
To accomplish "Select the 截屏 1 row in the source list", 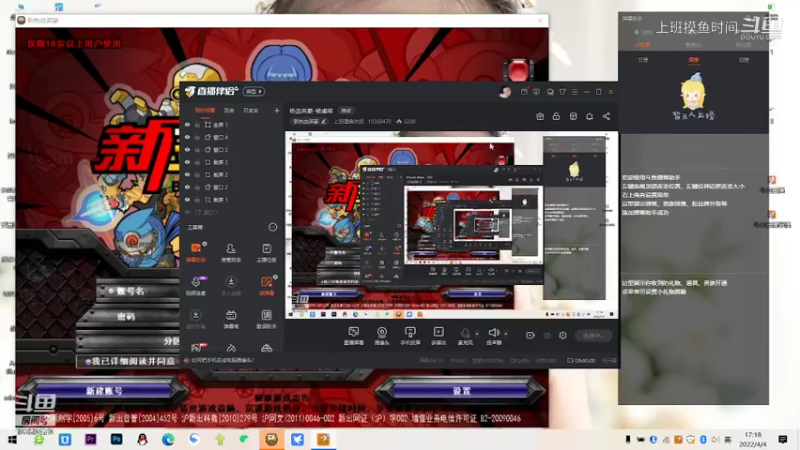I will pyautogui.click(x=232, y=199).
